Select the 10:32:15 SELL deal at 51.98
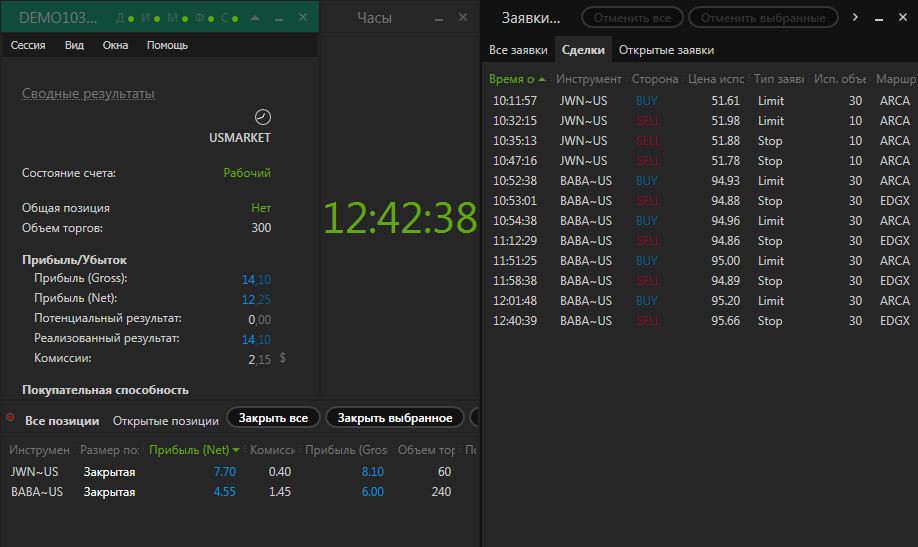Screen dimensions: 918x547 [x=701, y=121]
